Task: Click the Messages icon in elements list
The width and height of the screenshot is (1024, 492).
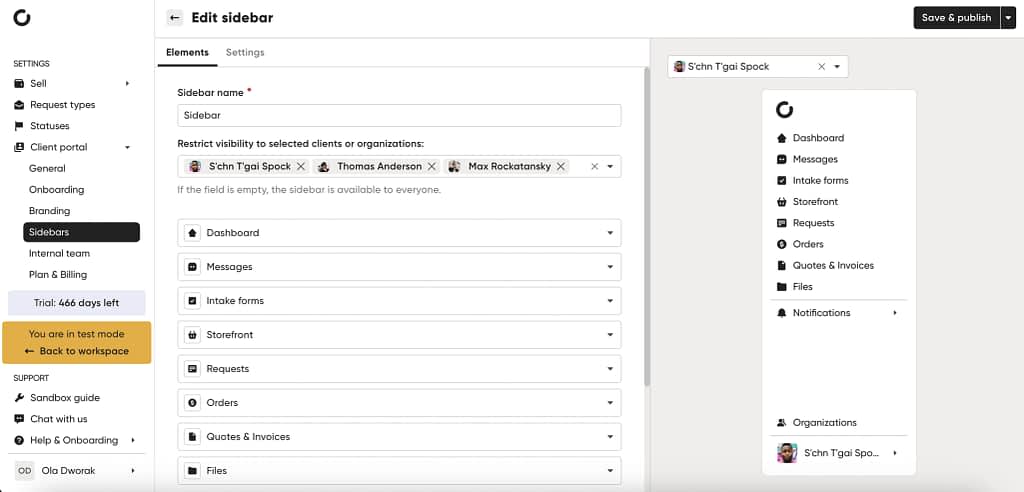Action: pos(192,267)
